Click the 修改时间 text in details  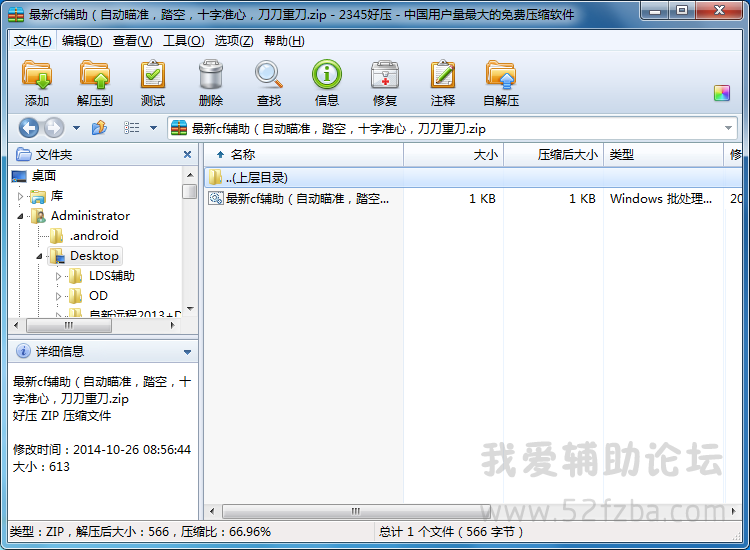(102, 450)
